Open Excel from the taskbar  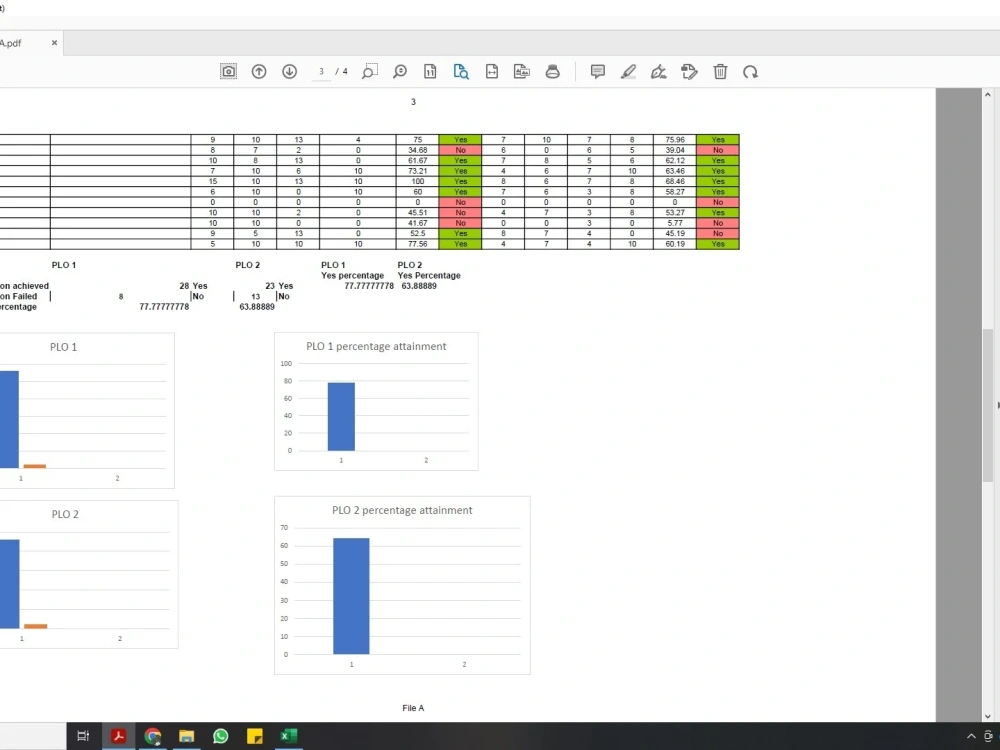(x=288, y=736)
